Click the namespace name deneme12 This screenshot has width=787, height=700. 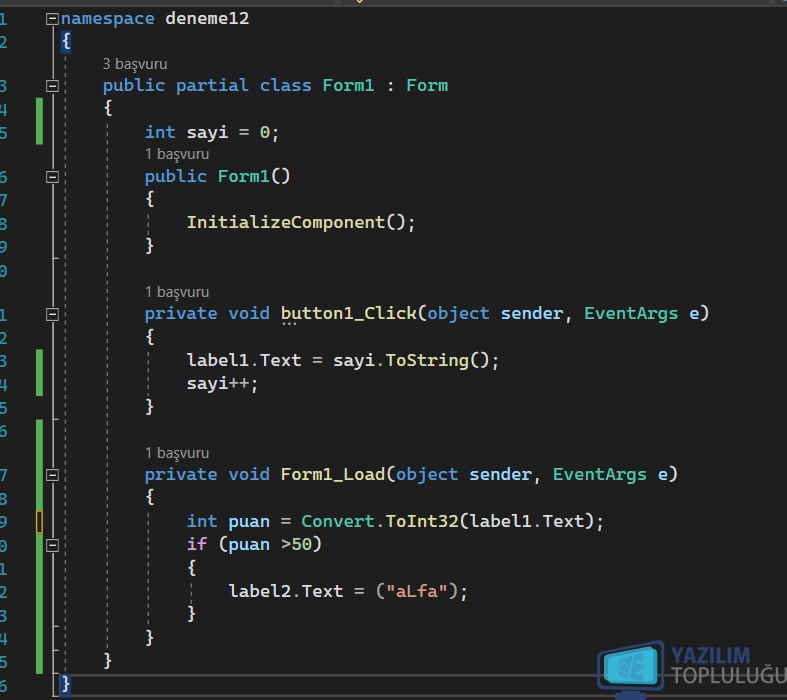207,19
